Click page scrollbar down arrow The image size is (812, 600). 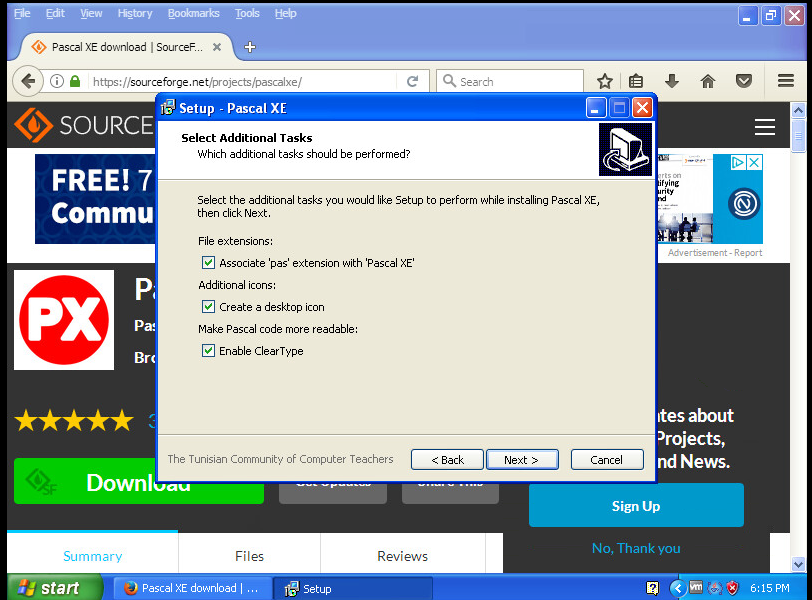tap(798, 564)
